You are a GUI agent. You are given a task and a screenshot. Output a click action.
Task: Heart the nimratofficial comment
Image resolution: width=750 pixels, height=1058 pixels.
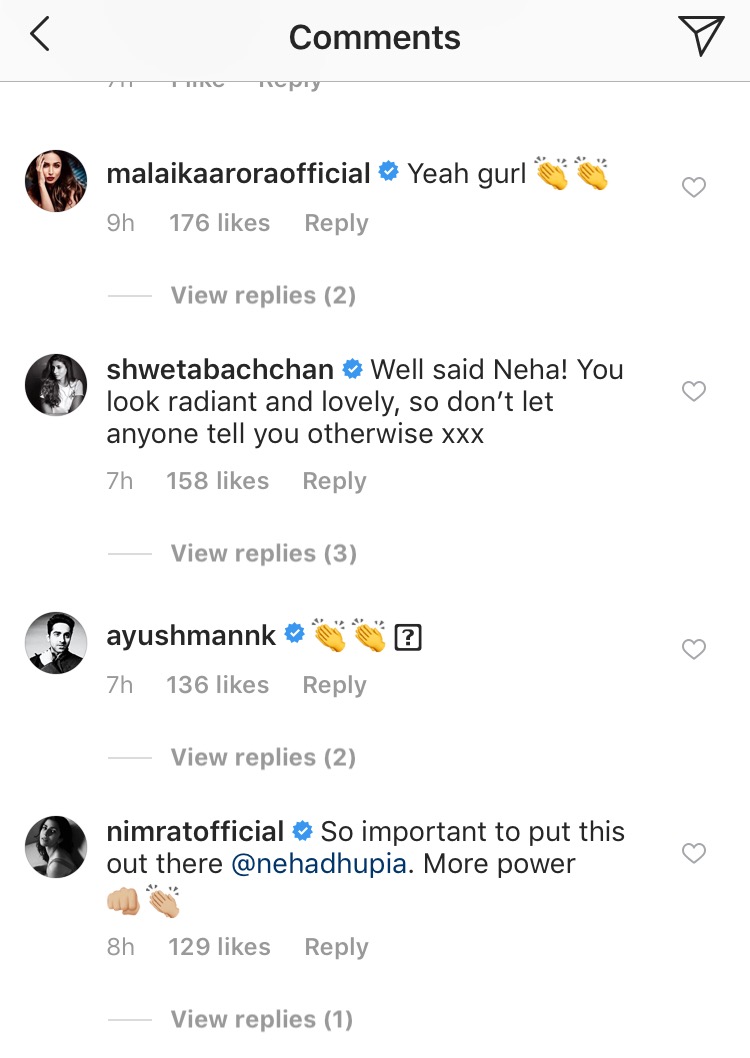tap(693, 853)
